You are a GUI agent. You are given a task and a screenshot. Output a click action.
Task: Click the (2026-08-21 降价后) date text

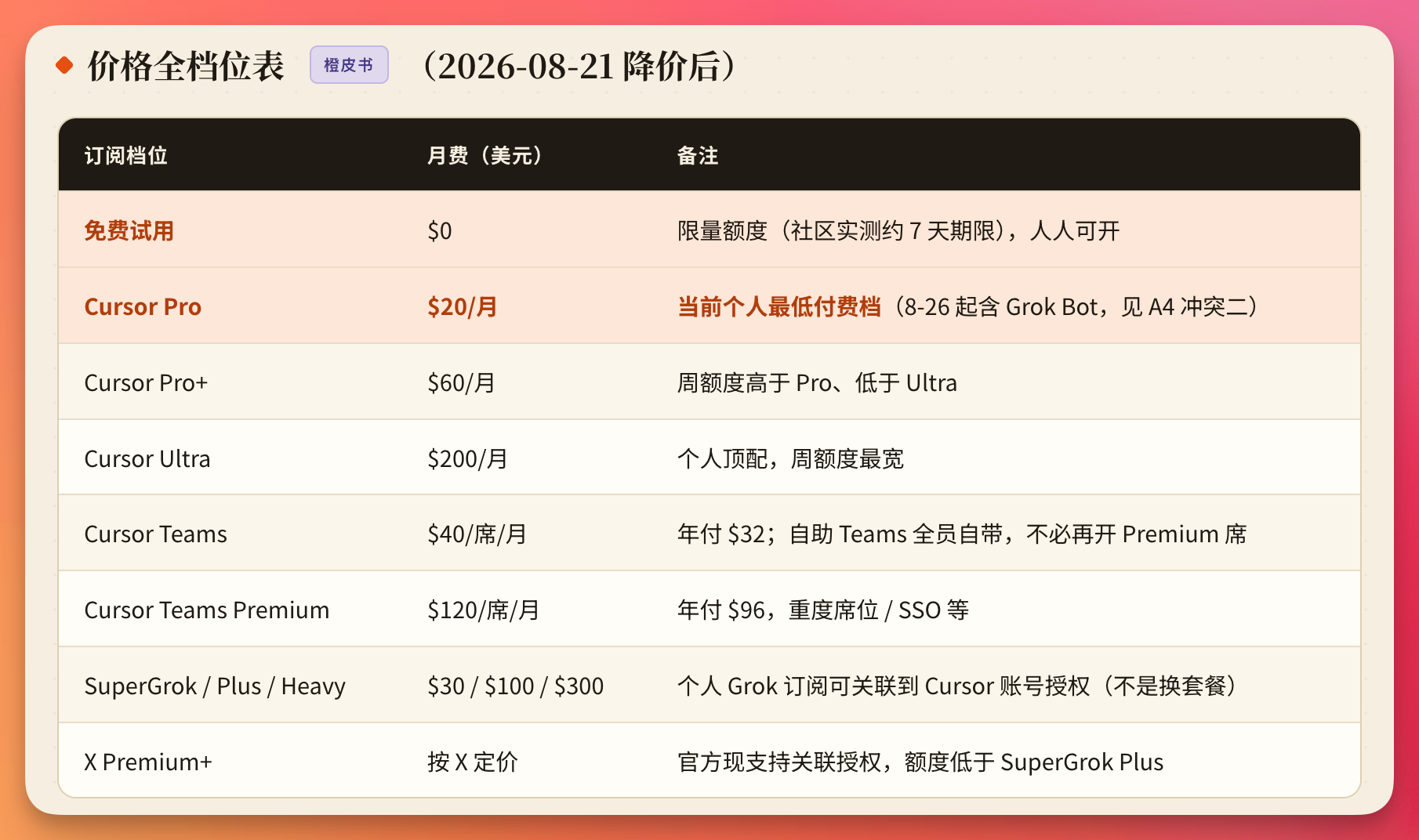[x=579, y=66]
